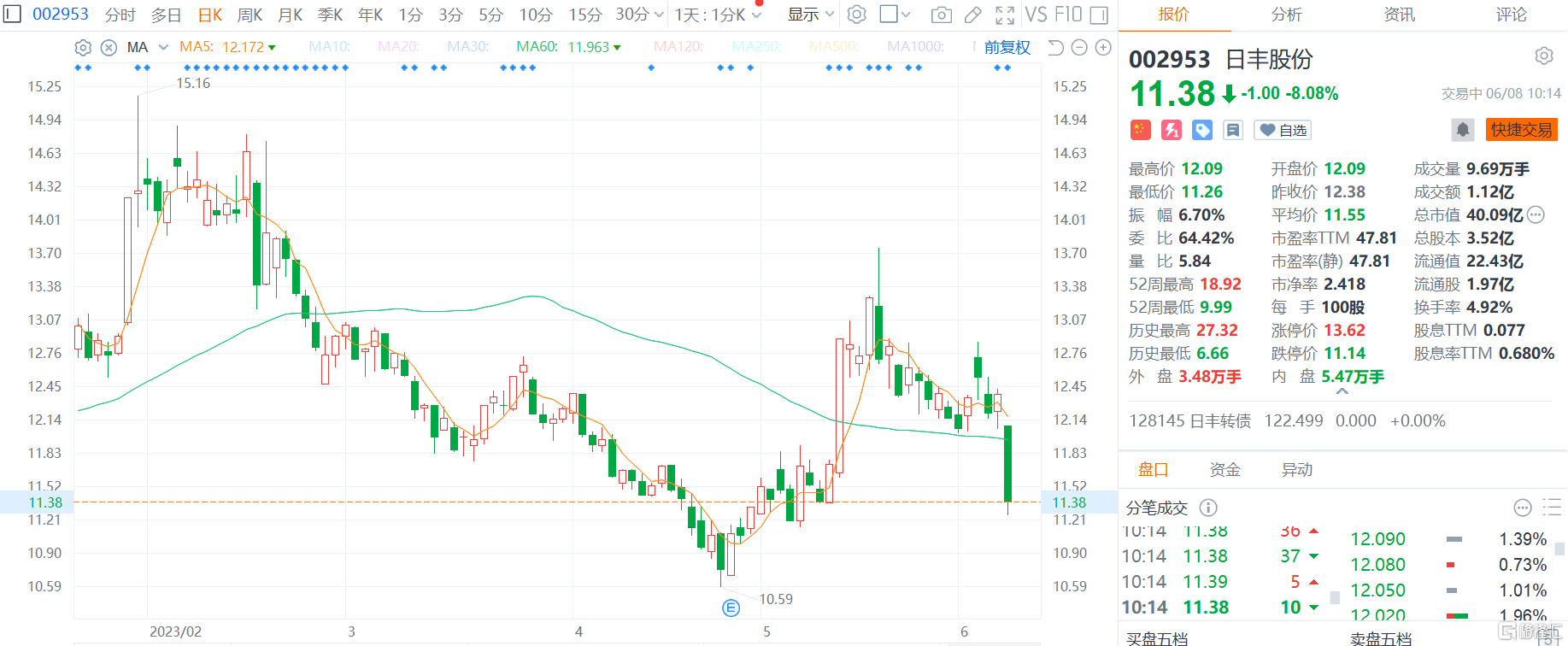Collapse quote details chevron
1568x646 pixels.
pos(1342,391)
